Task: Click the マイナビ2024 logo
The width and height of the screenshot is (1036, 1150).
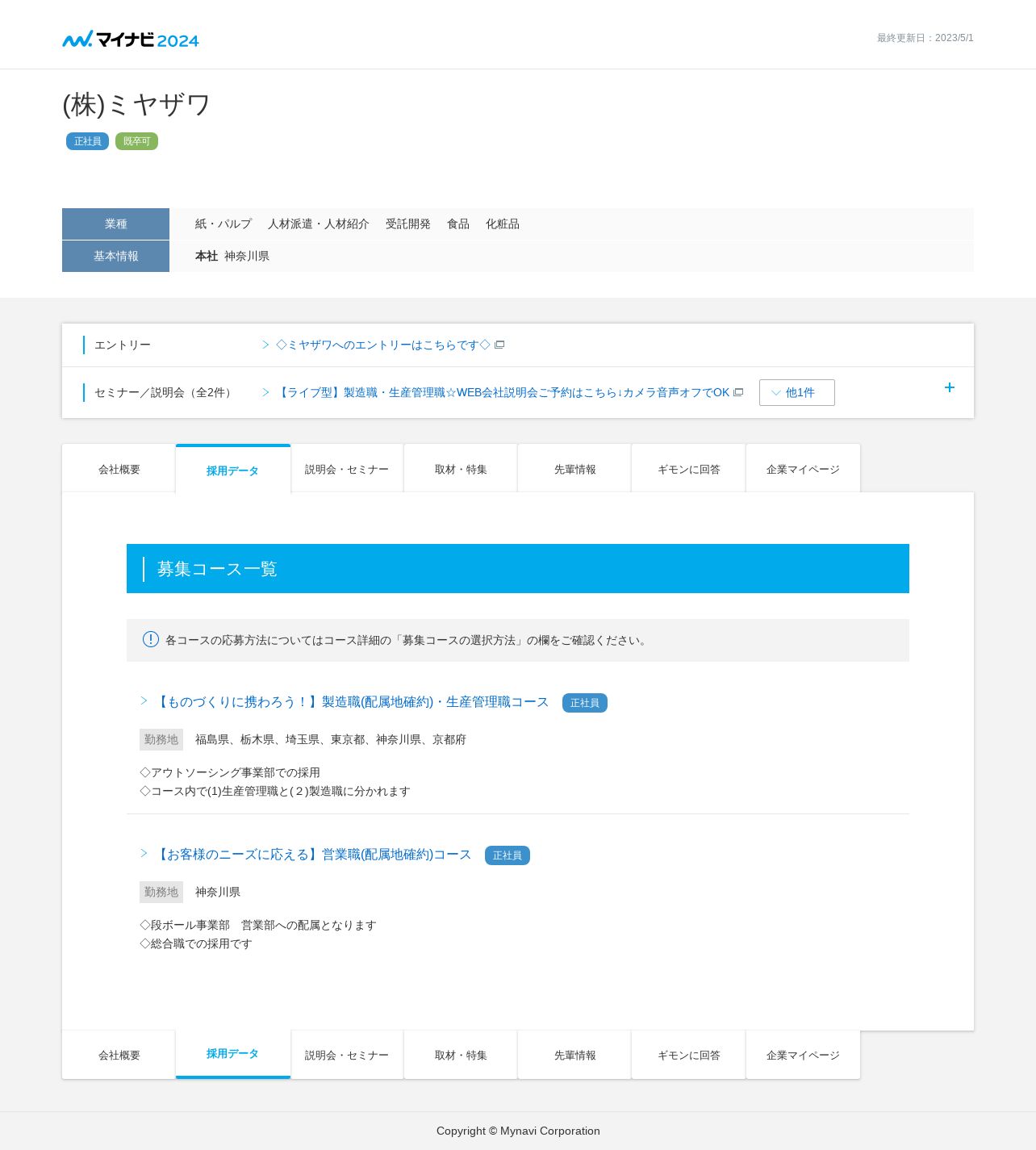Action: tap(131, 39)
